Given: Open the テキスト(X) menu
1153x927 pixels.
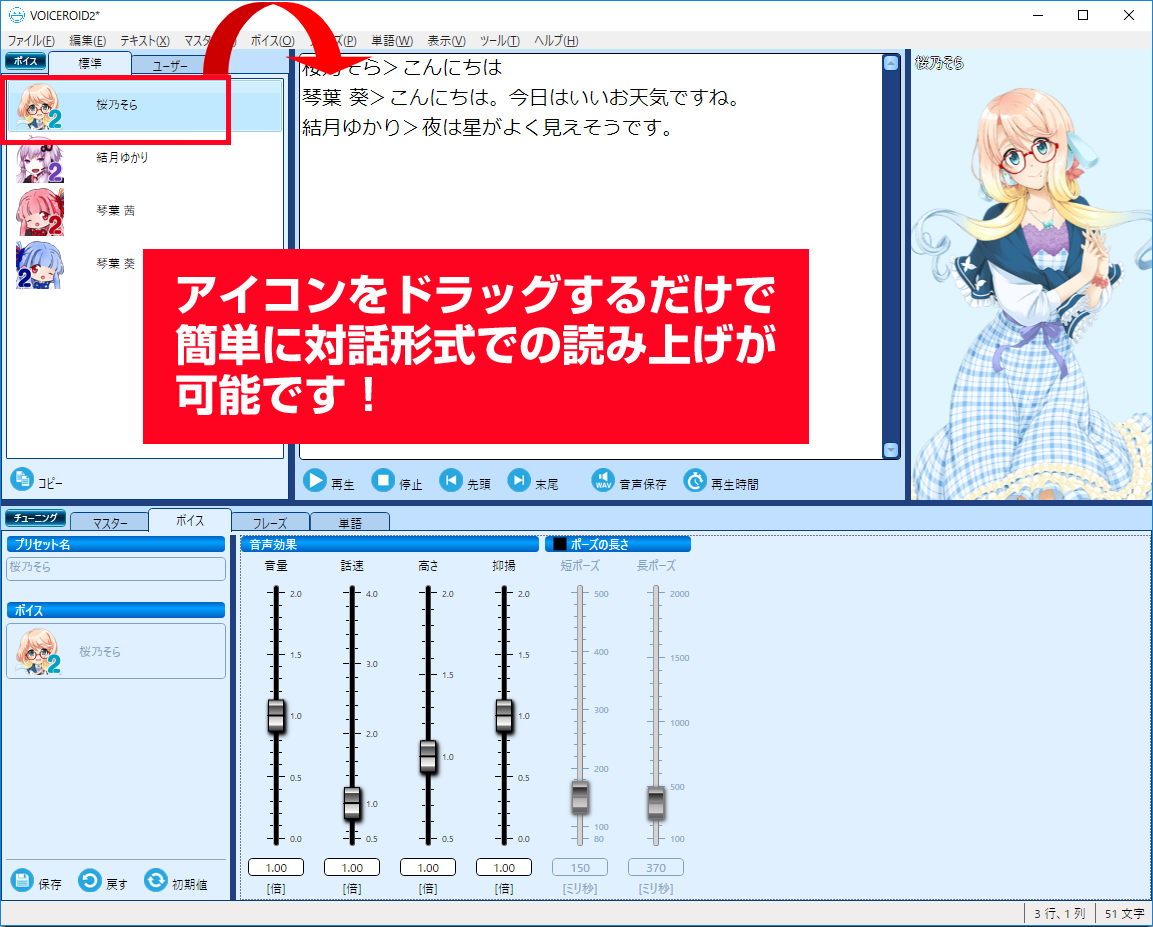Looking at the screenshot, I should tap(145, 40).
